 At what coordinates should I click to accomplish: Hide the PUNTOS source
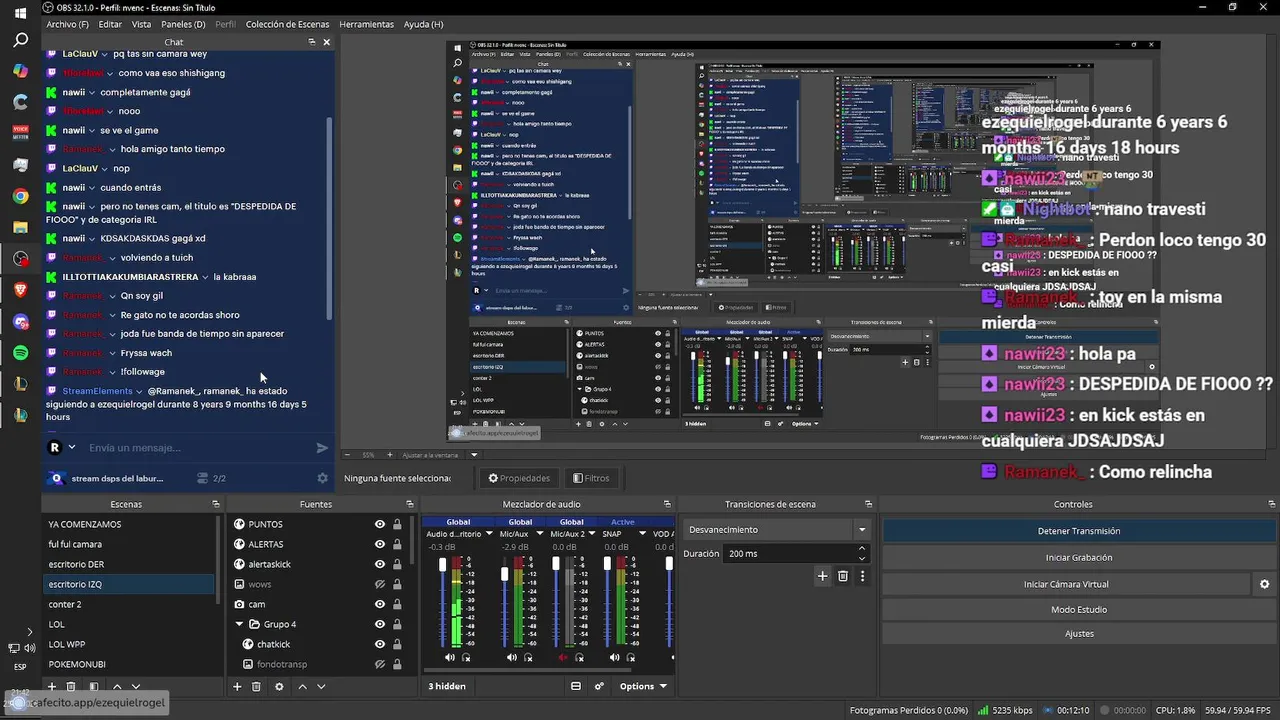pyautogui.click(x=380, y=524)
